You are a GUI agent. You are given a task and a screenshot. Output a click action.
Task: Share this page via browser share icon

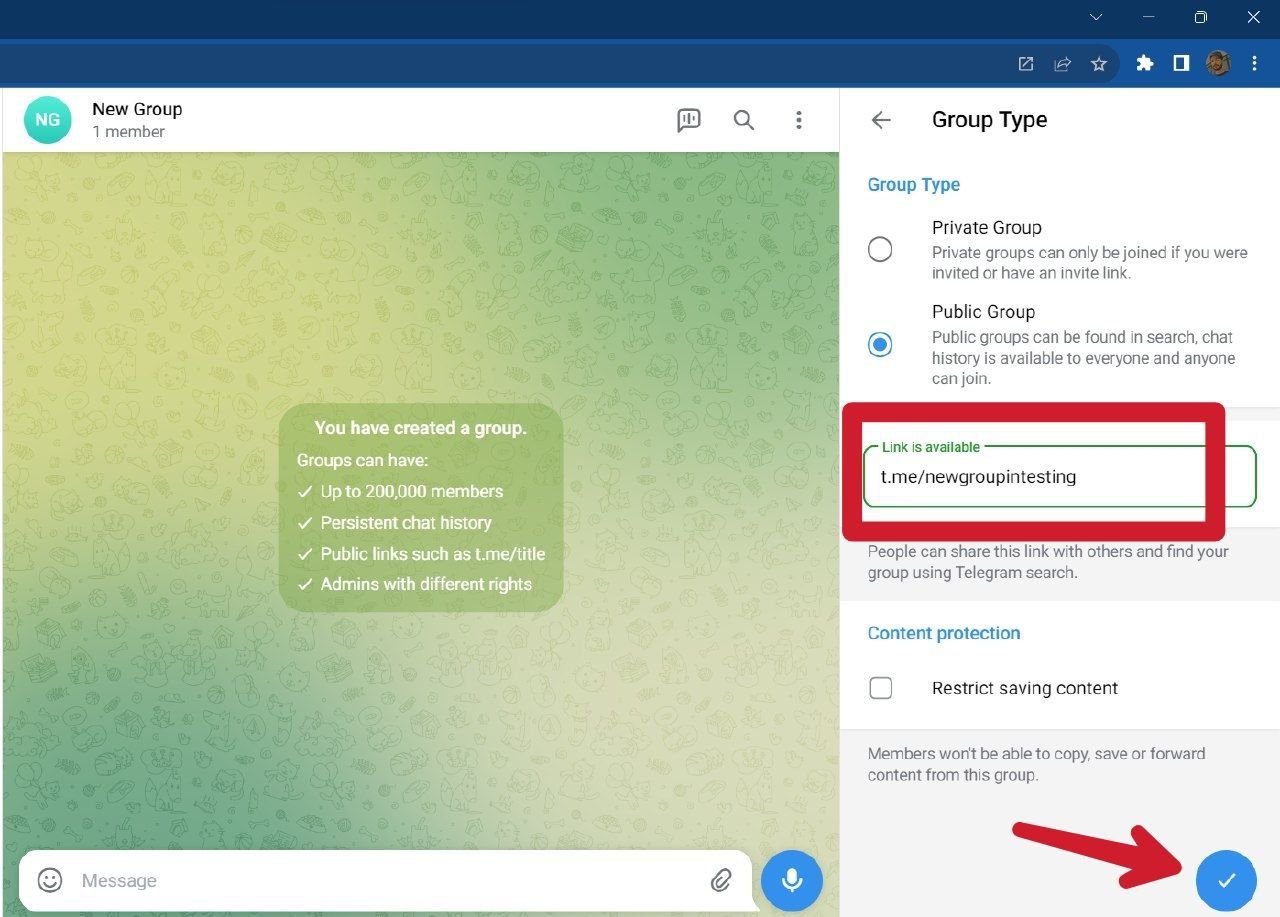[1062, 64]
